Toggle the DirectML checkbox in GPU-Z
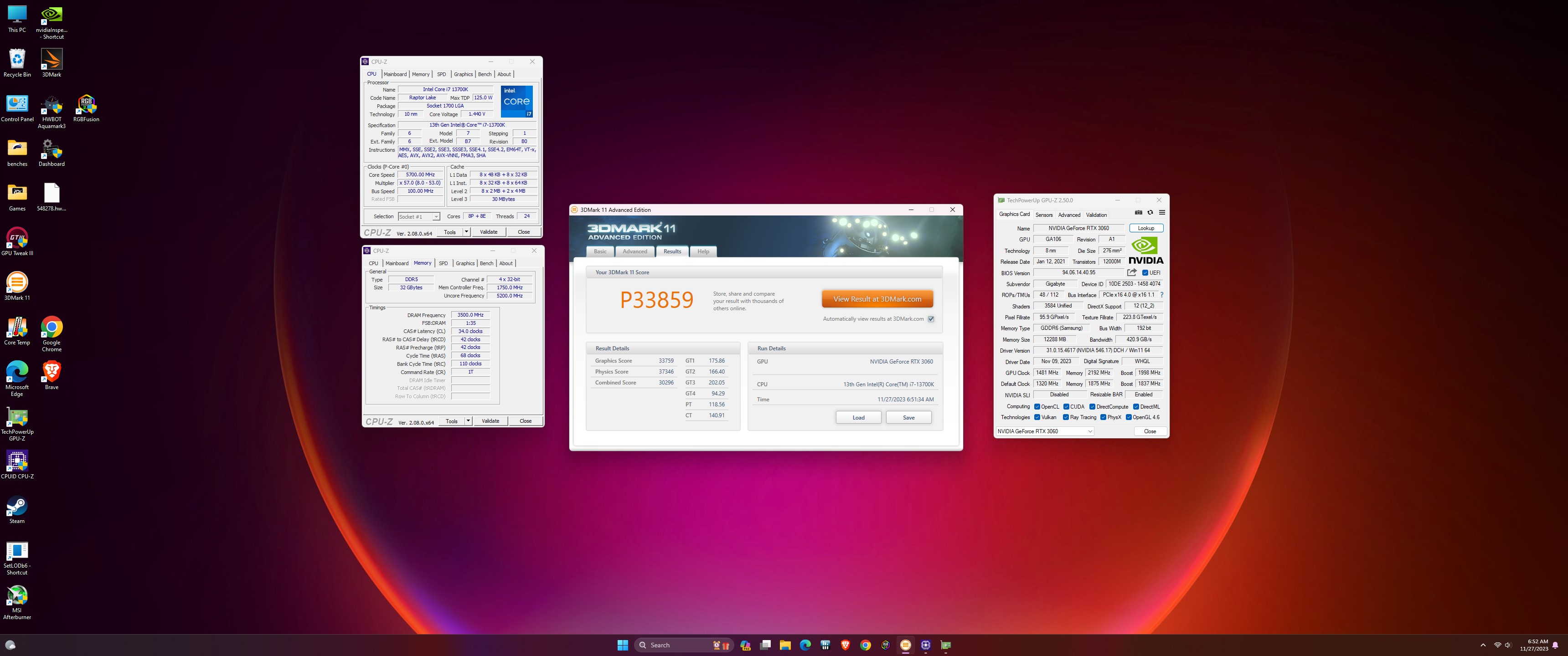This screenshot has width=1568, height=656. click(1136, 406)
